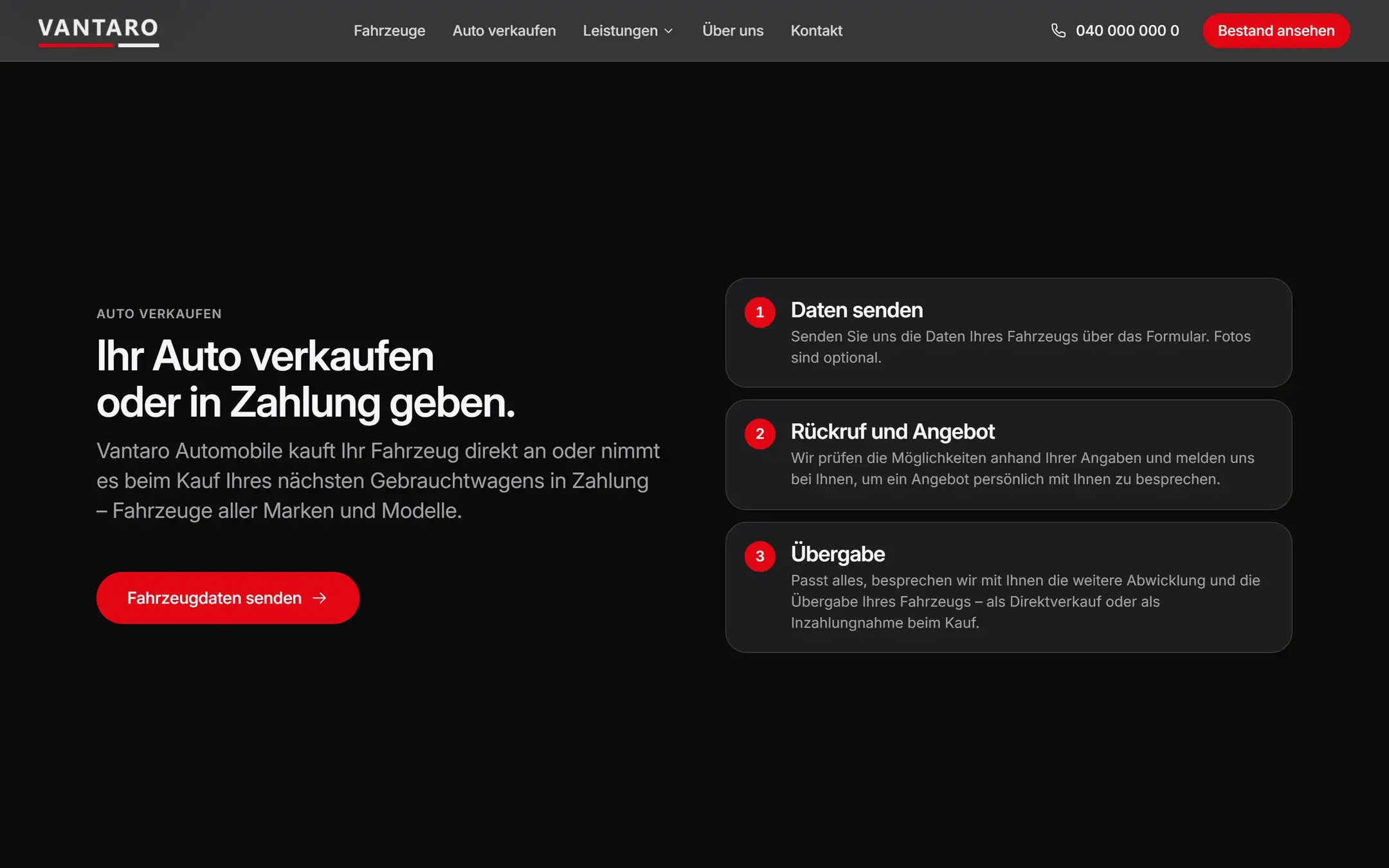The image size is (1389, 868).
Task: Call phone number 040 000 000 0
Action: pyautogui.click(x=1127, y=31)
